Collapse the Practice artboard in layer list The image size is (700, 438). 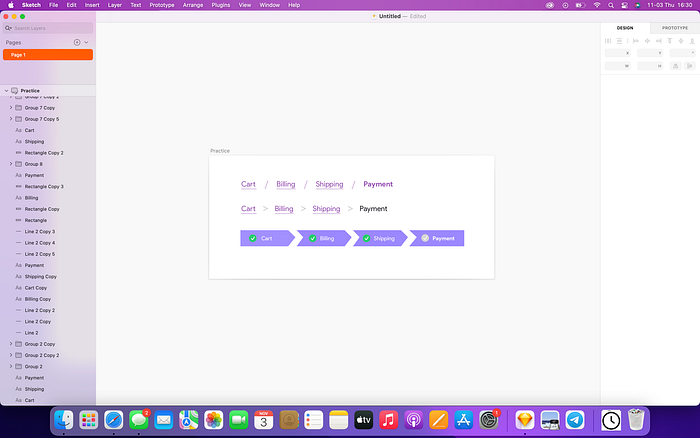6,91
